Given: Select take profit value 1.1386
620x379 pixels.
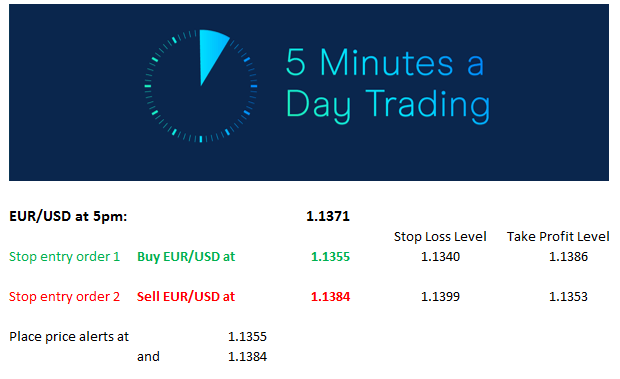Looking at the screenshot, I should [568, 256].
